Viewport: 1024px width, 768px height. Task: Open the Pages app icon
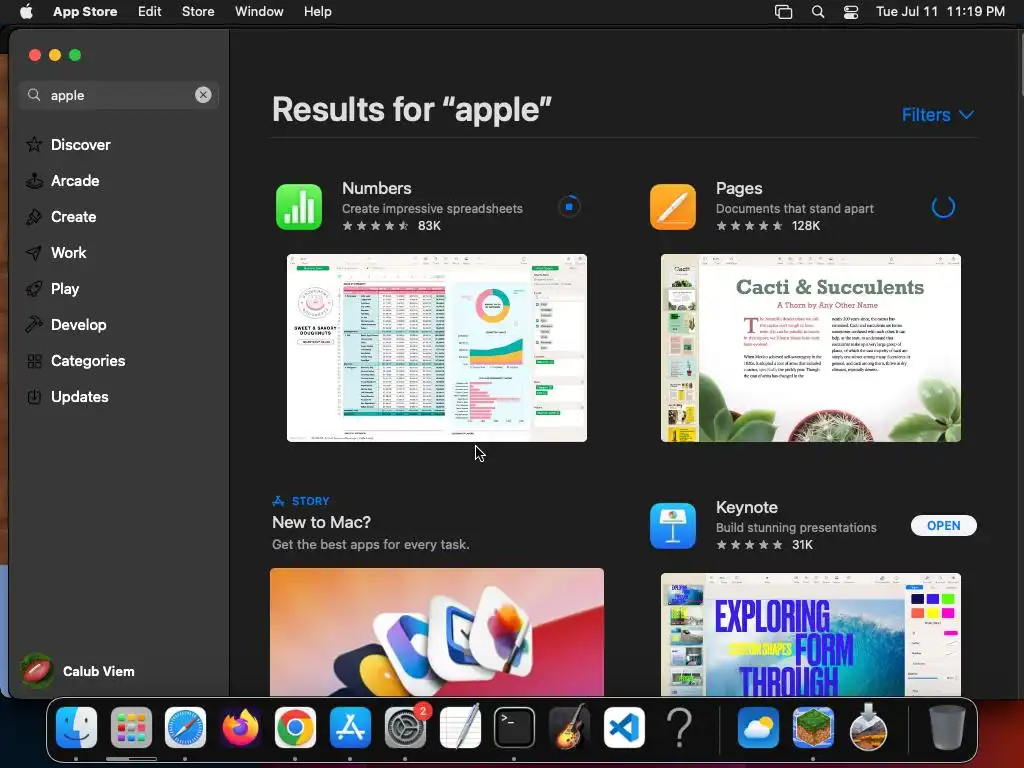click(x=673, y=207)
